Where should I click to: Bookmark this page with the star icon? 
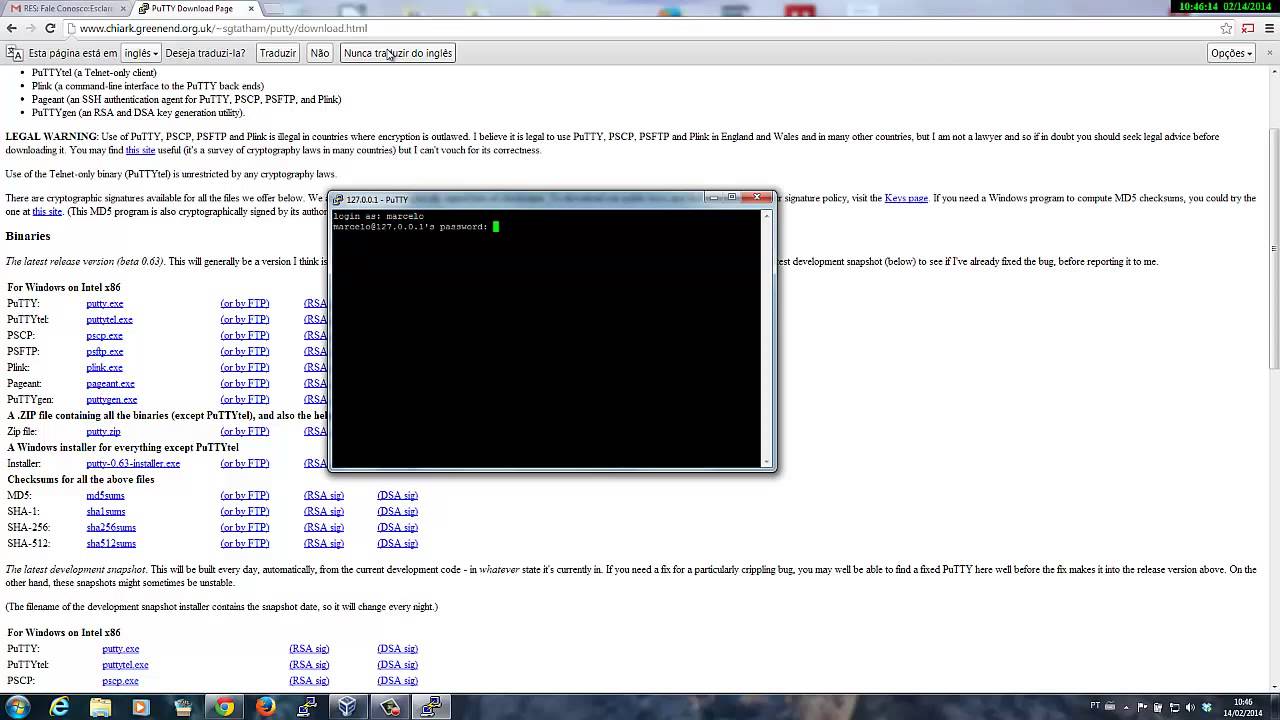tap(1226, 28)
